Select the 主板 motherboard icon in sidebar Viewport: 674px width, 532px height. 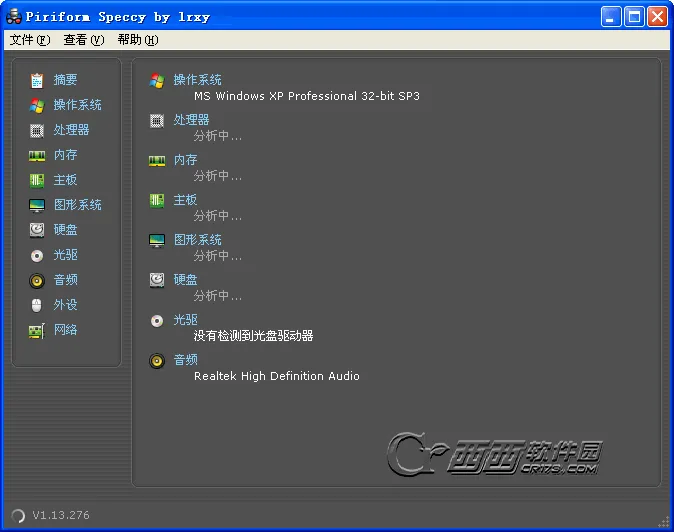coord(37,180)
